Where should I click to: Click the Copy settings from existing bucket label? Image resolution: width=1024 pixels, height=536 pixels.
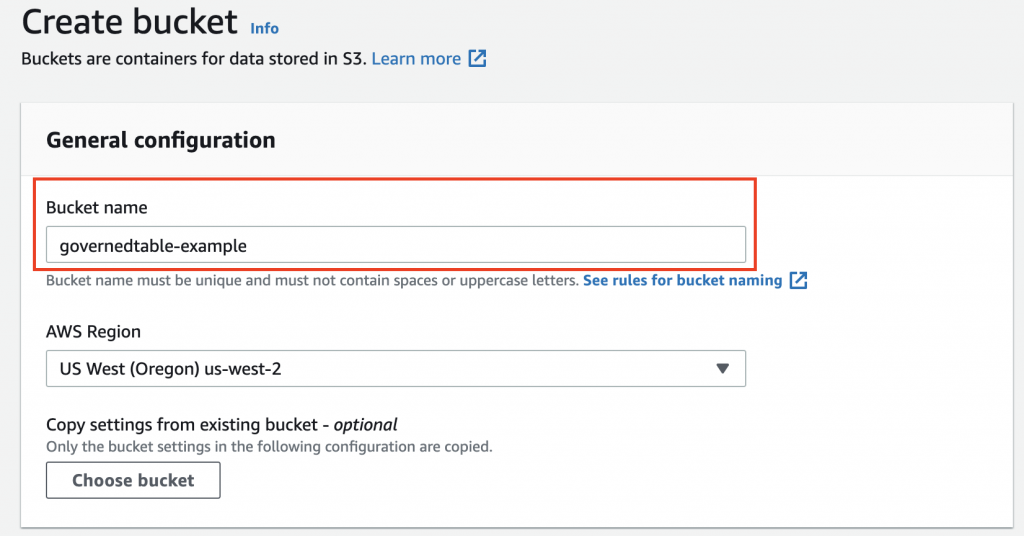pos(186,424)
